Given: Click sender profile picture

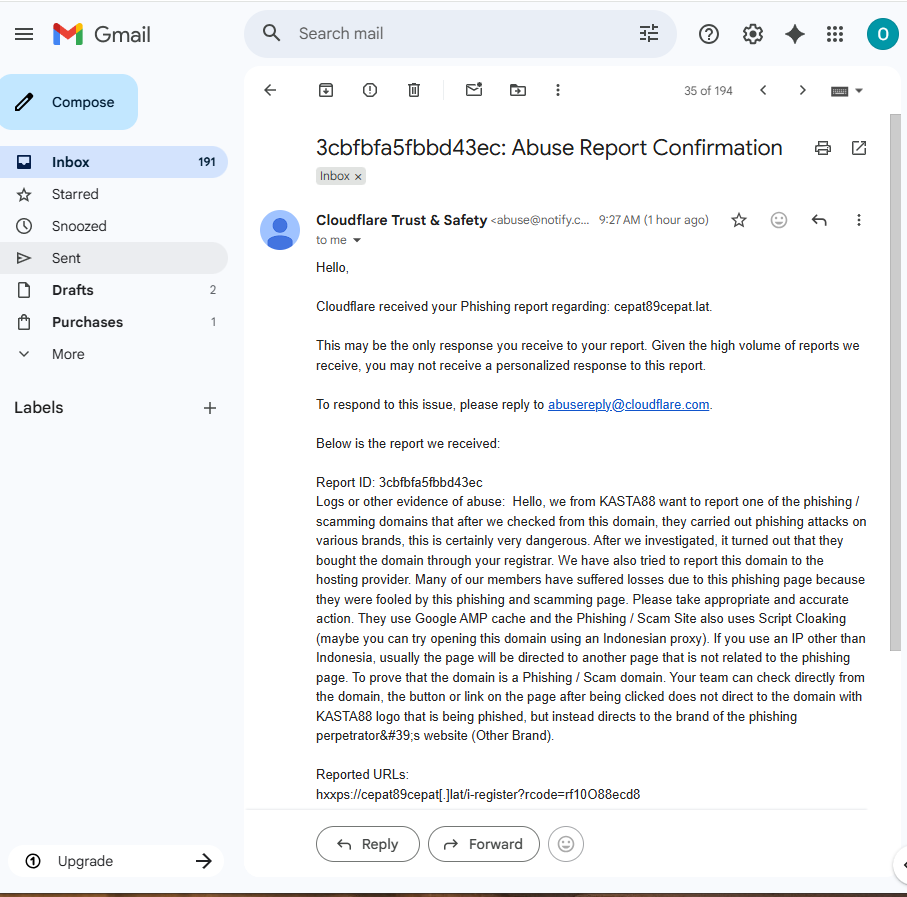Looking at the screenshot, I should click(280, 230).
